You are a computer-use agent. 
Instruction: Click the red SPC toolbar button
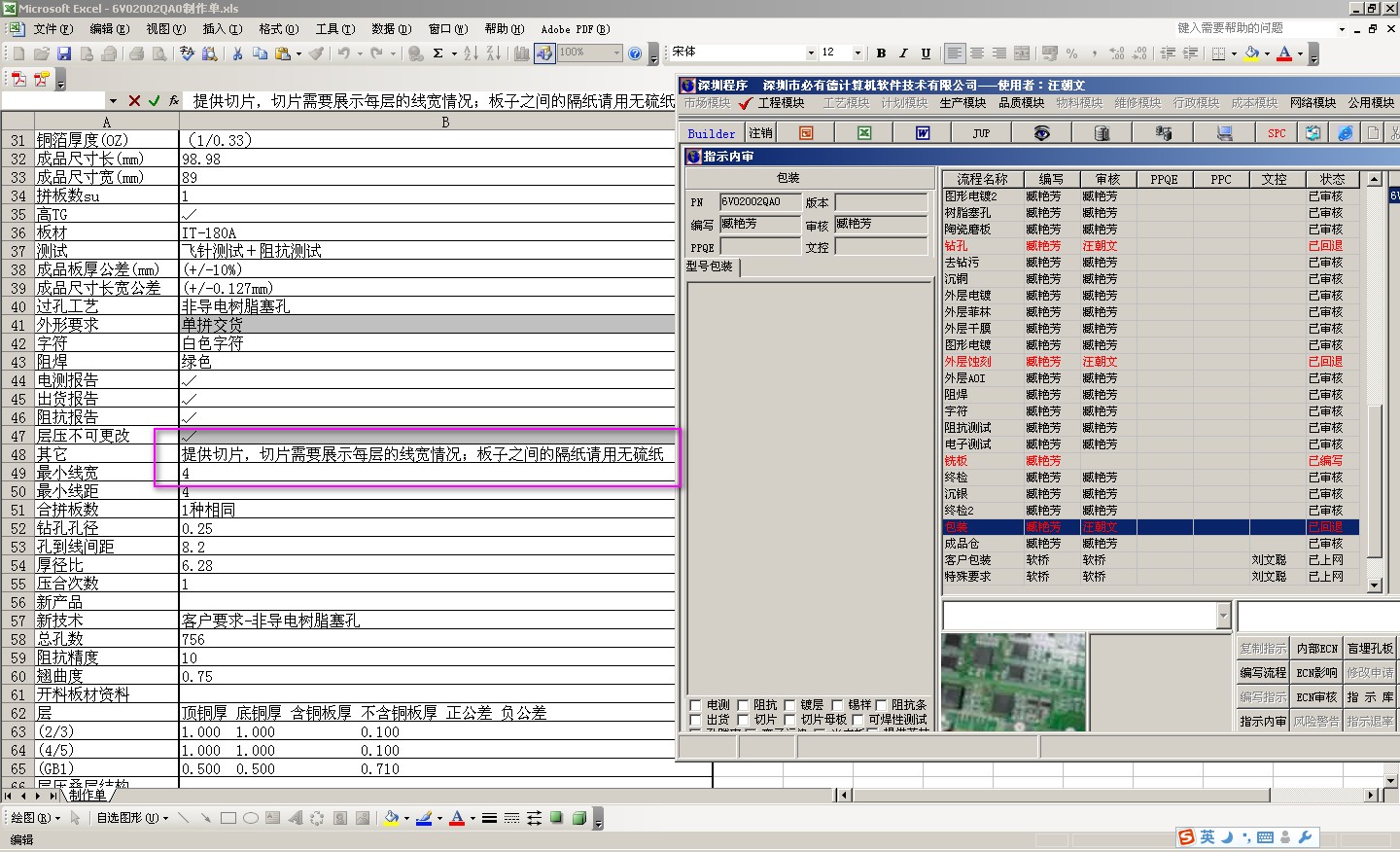[1277, 133]
